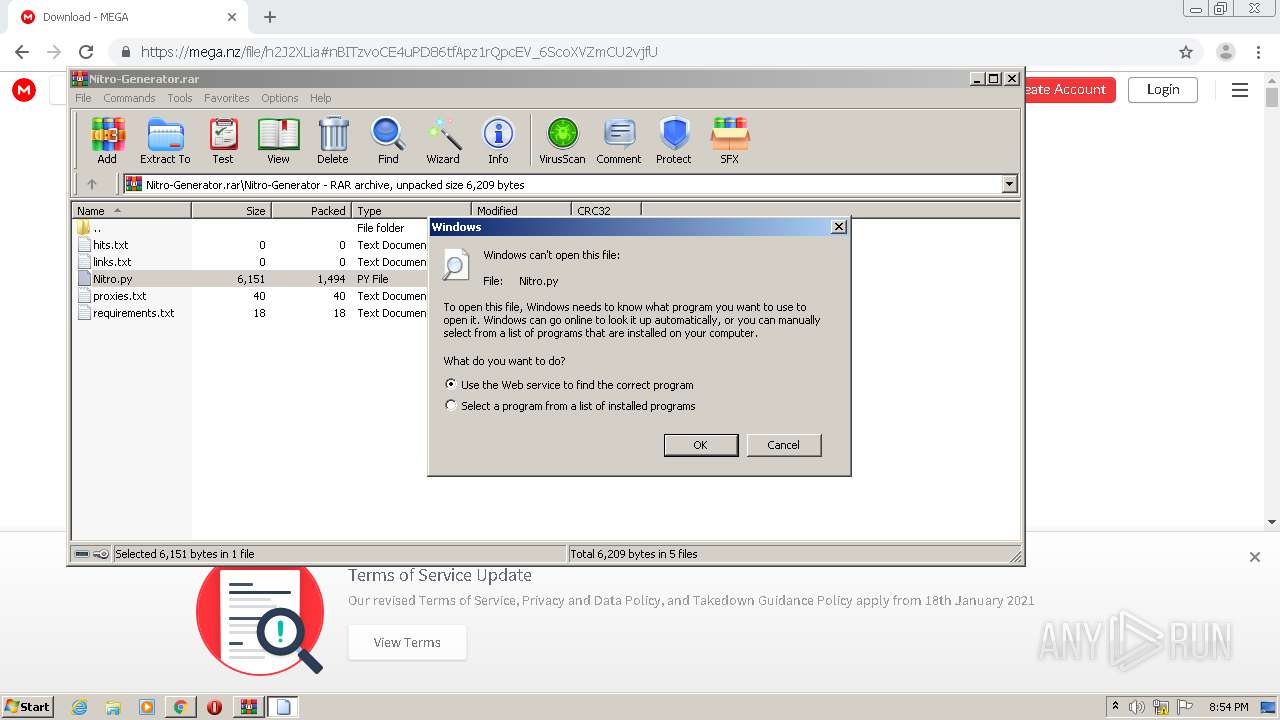1280x720 pixels.
Task: Click the SFX toolbar icon
Action: click(x=730, y=141)
